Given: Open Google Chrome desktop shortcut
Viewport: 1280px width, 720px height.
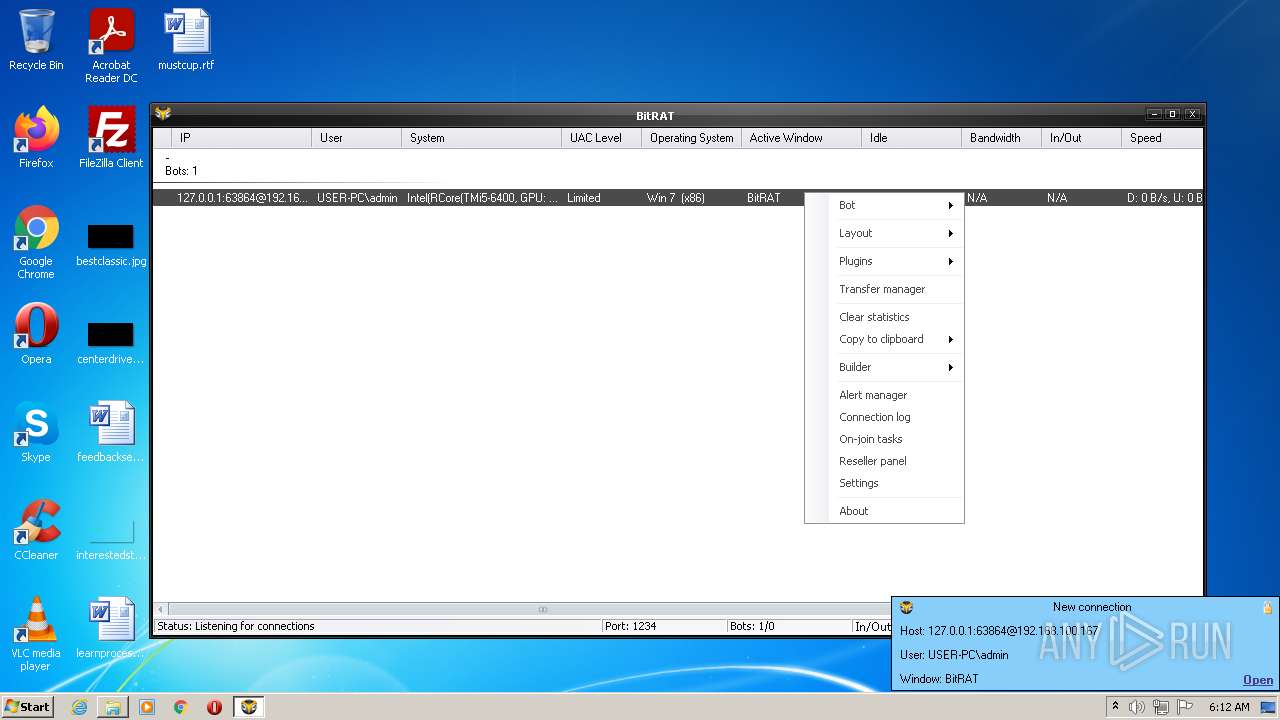Looking at the screenshot, I should [36, 243].
